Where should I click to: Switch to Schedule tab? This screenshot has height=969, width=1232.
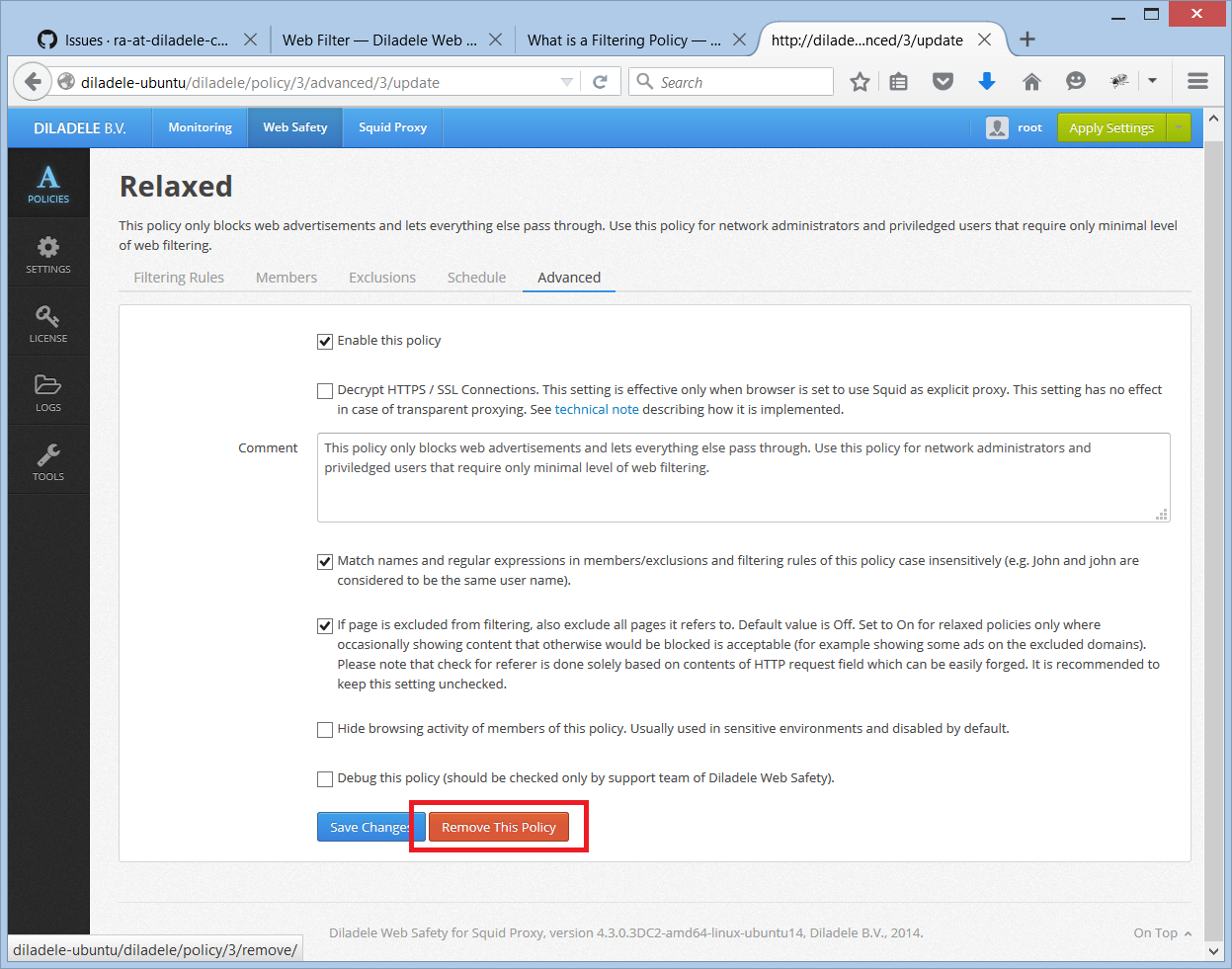coord(476,278)
